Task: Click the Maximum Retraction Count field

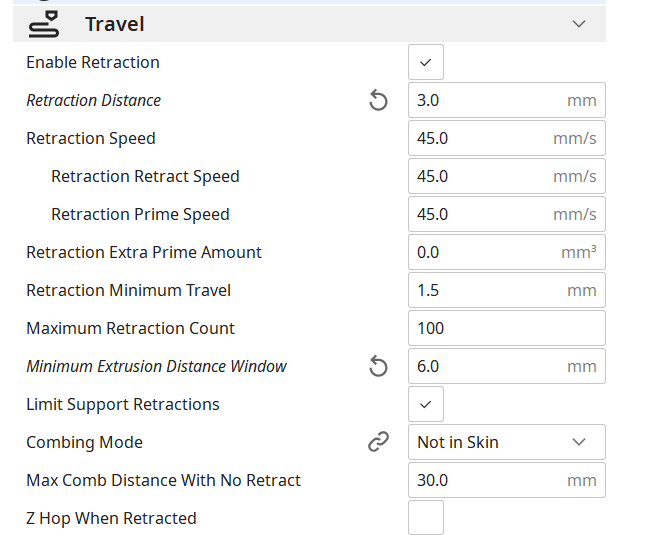Action: click(x=506, y=328)
